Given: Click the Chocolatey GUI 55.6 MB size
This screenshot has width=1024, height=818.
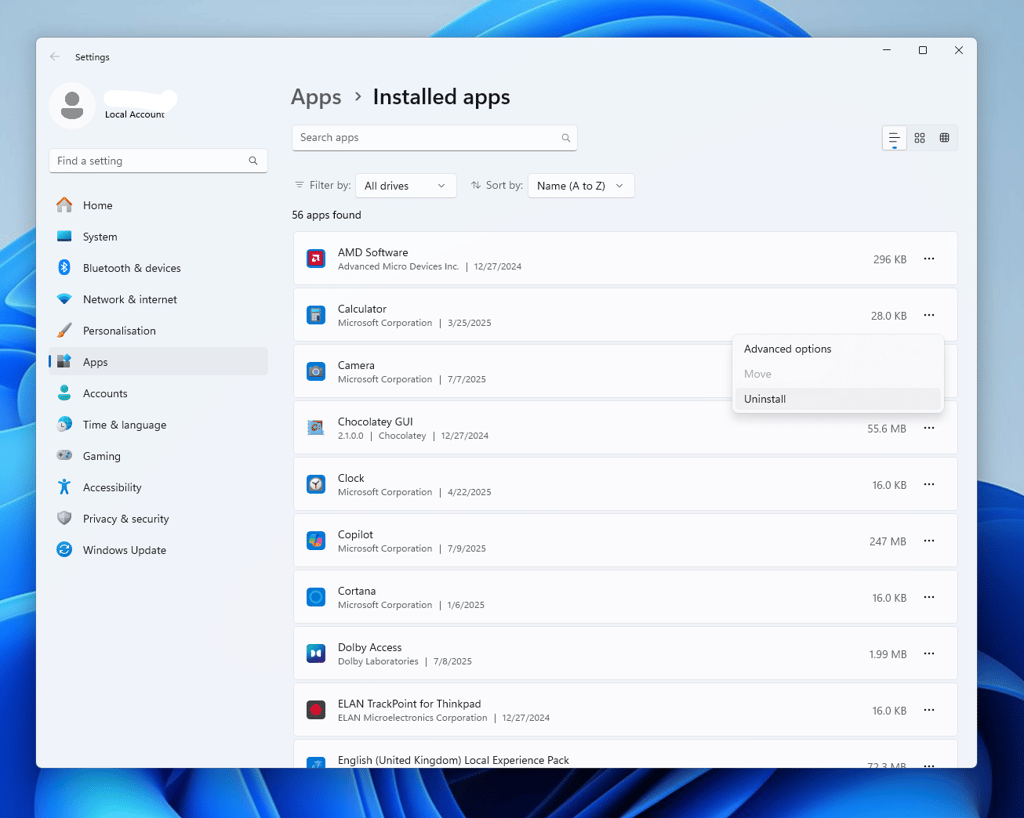Looking at the screenshot, I should (x=887, y=429).
